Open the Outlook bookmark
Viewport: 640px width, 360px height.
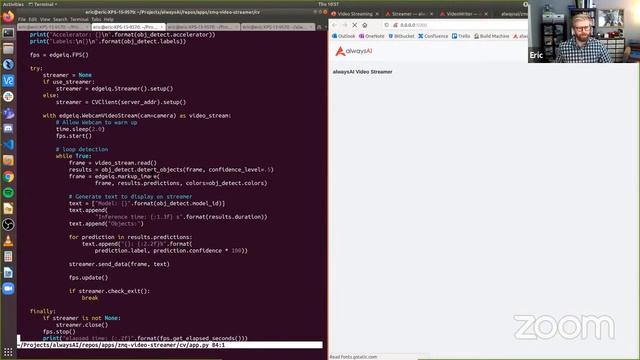pos(344,36)
